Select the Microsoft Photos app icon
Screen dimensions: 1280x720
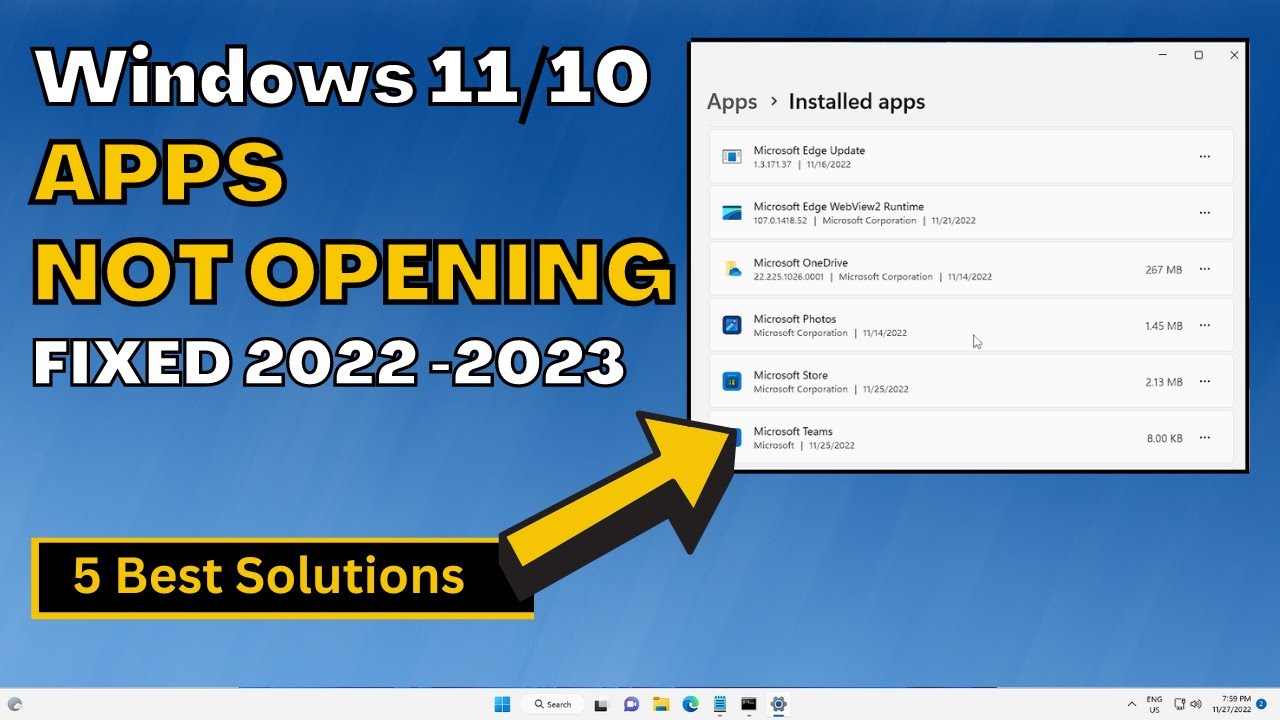point(732,325)
